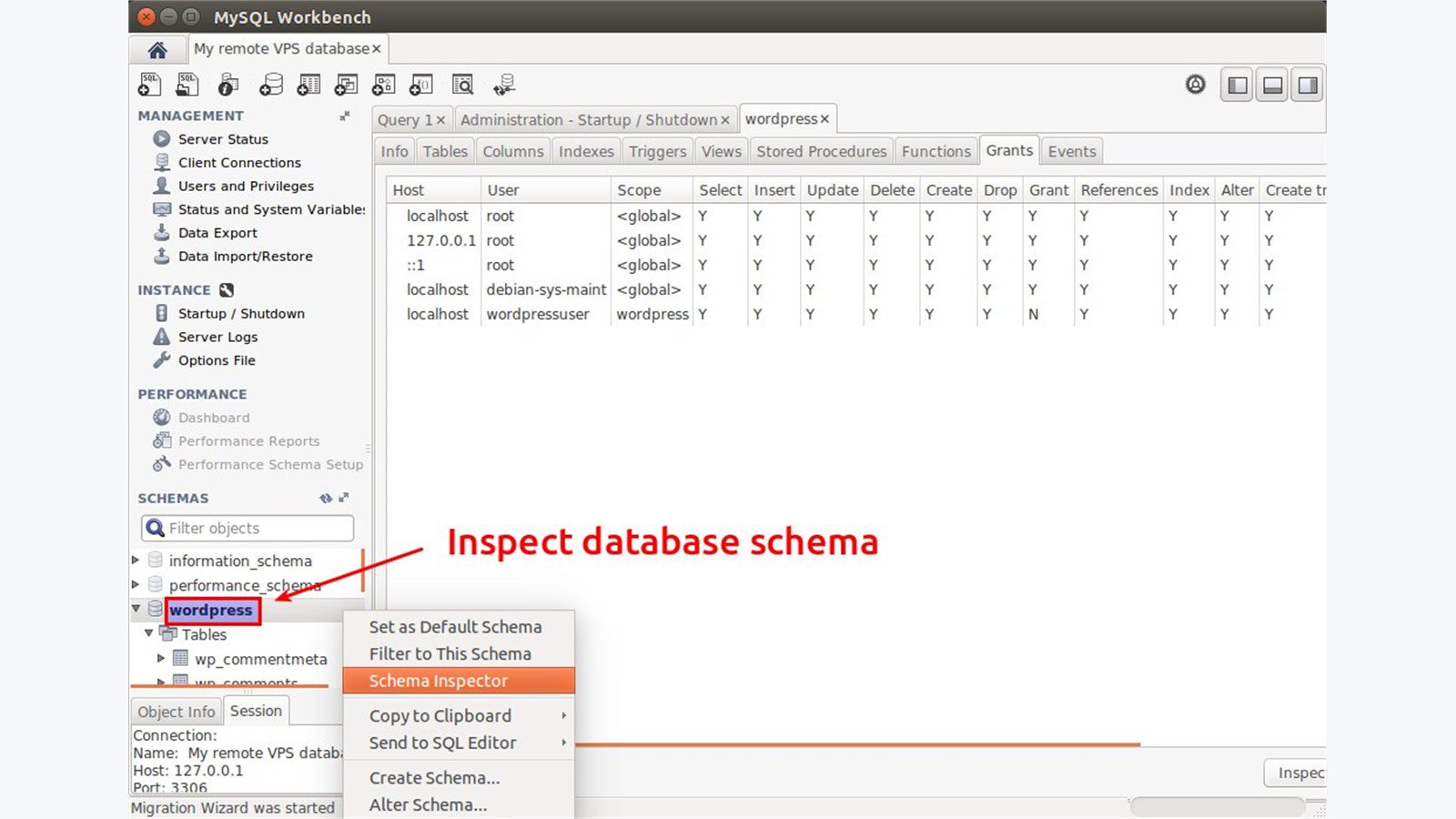
Task: Toggle the right sidebar panel
Action: click(1308, 86)
